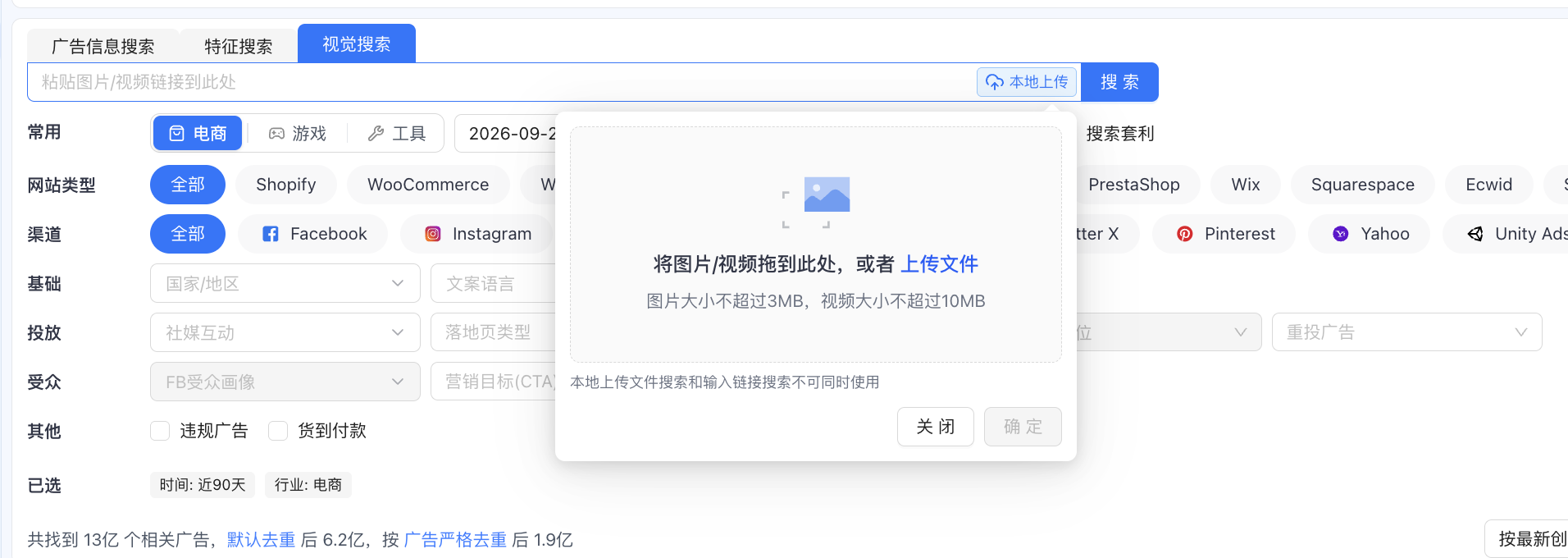Select the 视觉搜索 tab
This screenshot has height=558, width=1568.
point(357,43)
